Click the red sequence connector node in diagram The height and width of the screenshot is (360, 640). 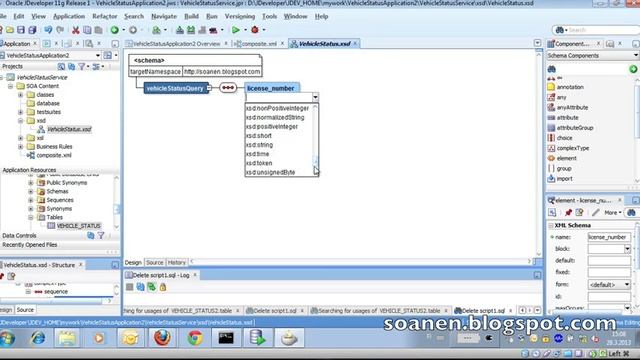click(x=228, y=88)
